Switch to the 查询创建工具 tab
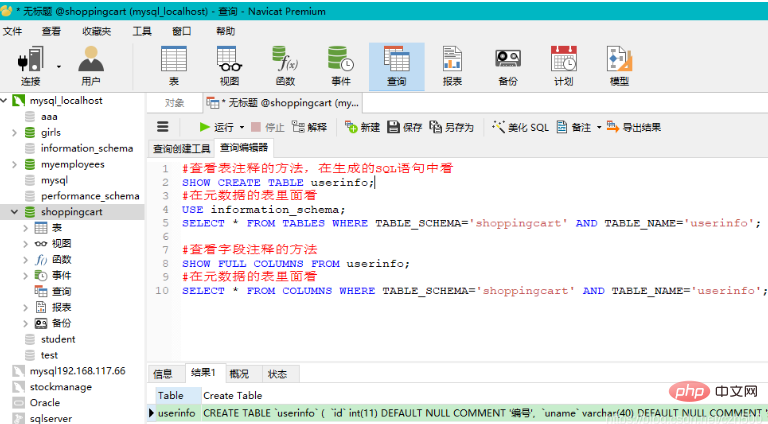This screenshot has height=424, width=768. [x=181, y=148]
